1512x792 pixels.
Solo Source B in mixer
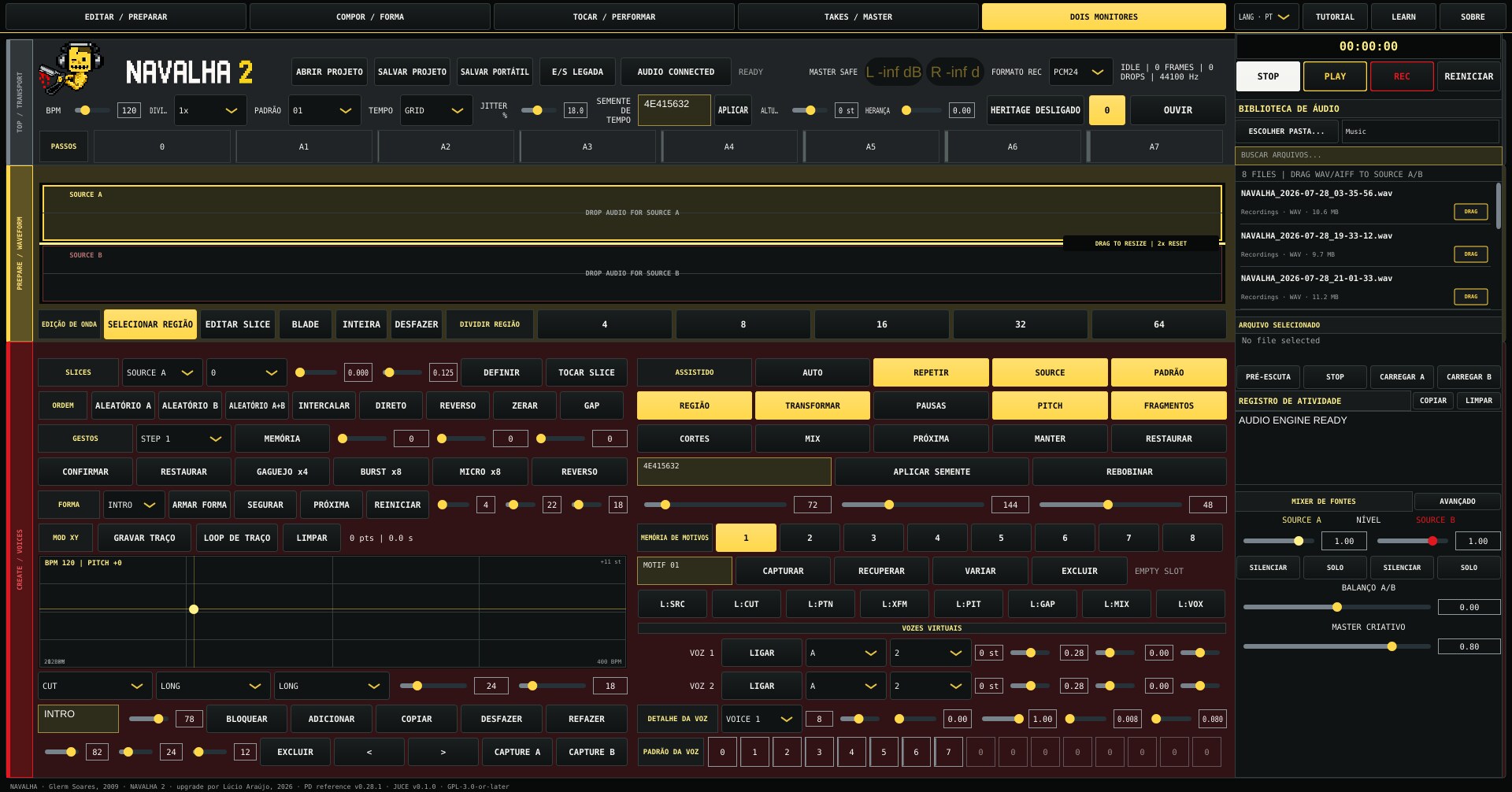pos(1469,568)
